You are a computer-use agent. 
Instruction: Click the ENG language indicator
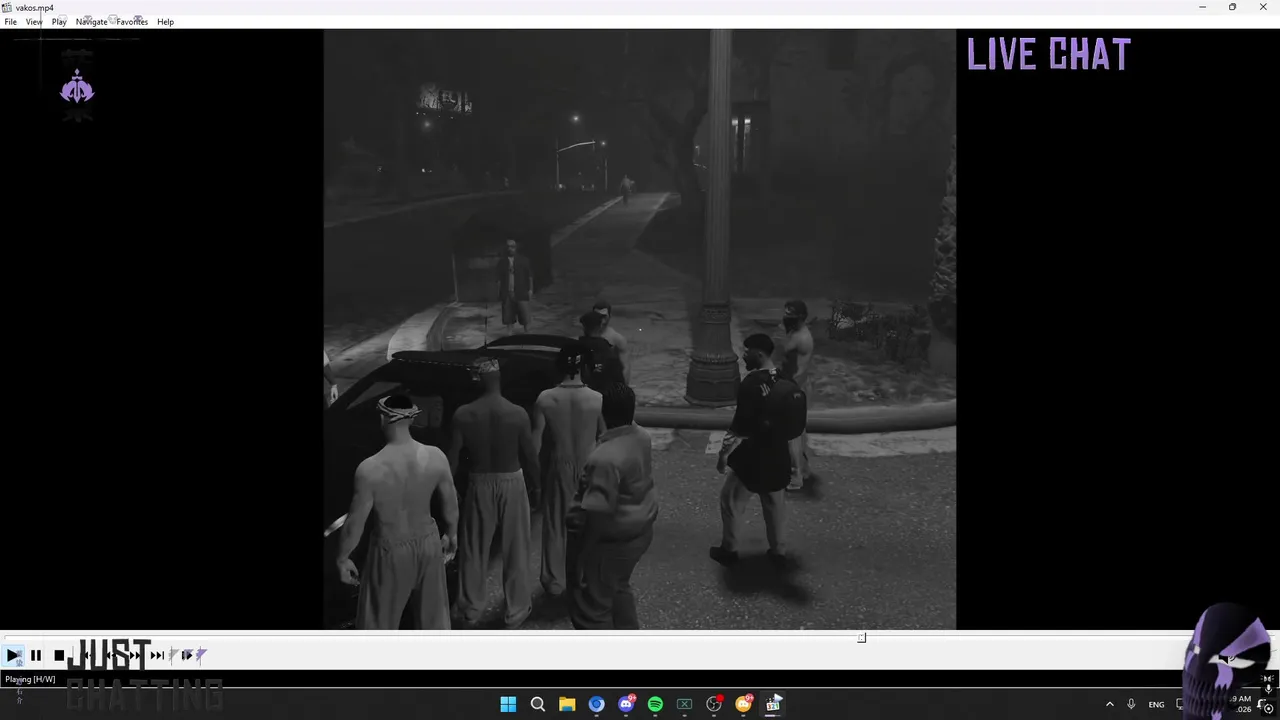(x=1156, y=704)
